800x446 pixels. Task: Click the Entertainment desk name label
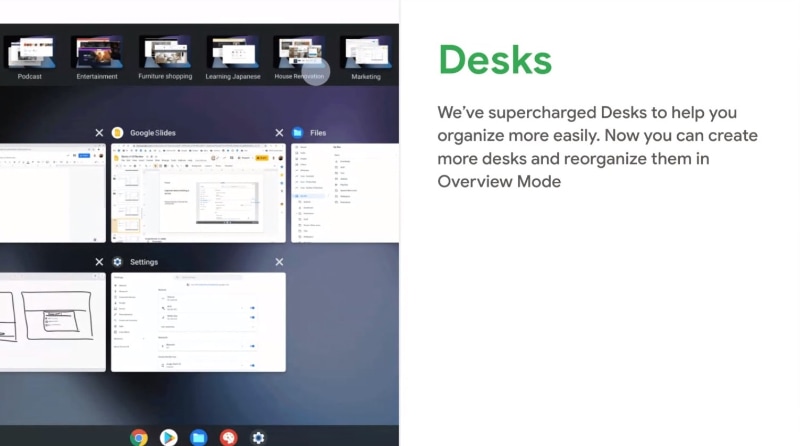[97, 77]
